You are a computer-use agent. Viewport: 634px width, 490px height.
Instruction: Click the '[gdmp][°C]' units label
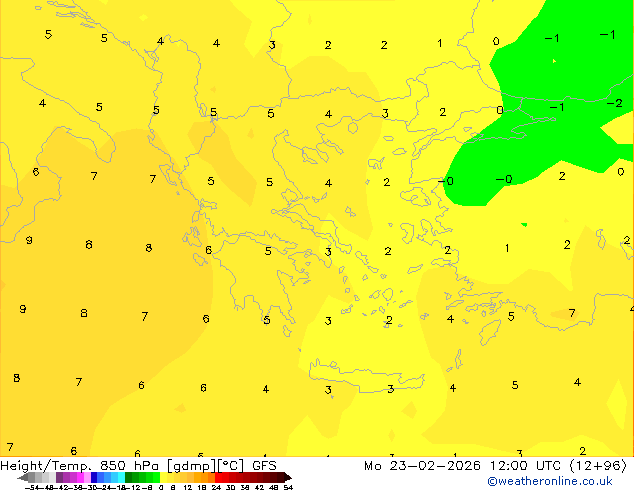(x=205, y=466)
